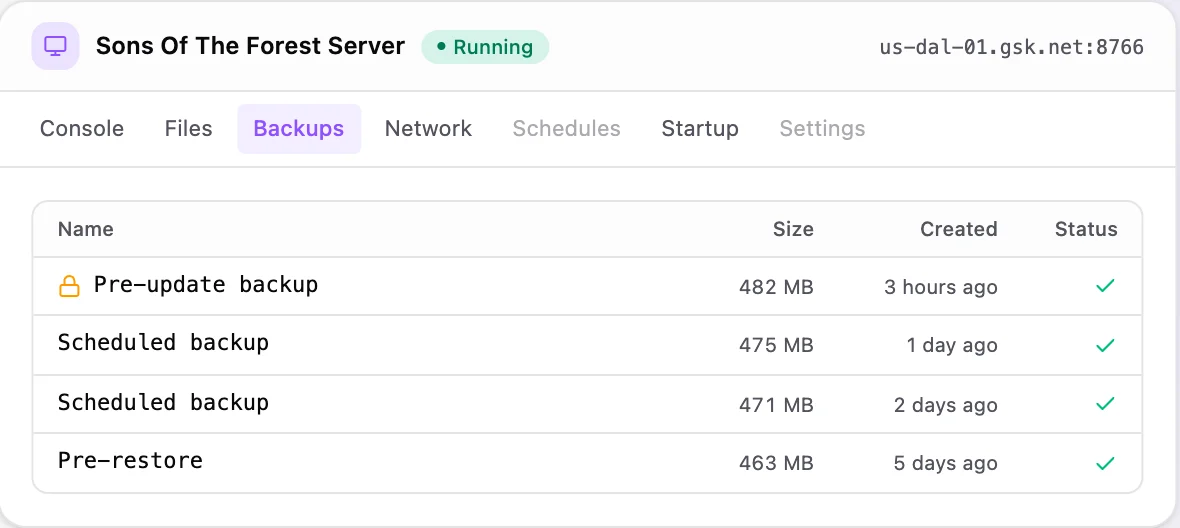
Task: Click the 5 days ago timestamp
Action: [x=946, y=464]
